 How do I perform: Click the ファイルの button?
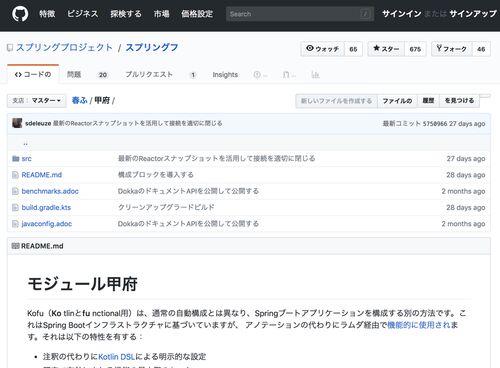pyautogui.click(x=397, y=101)
